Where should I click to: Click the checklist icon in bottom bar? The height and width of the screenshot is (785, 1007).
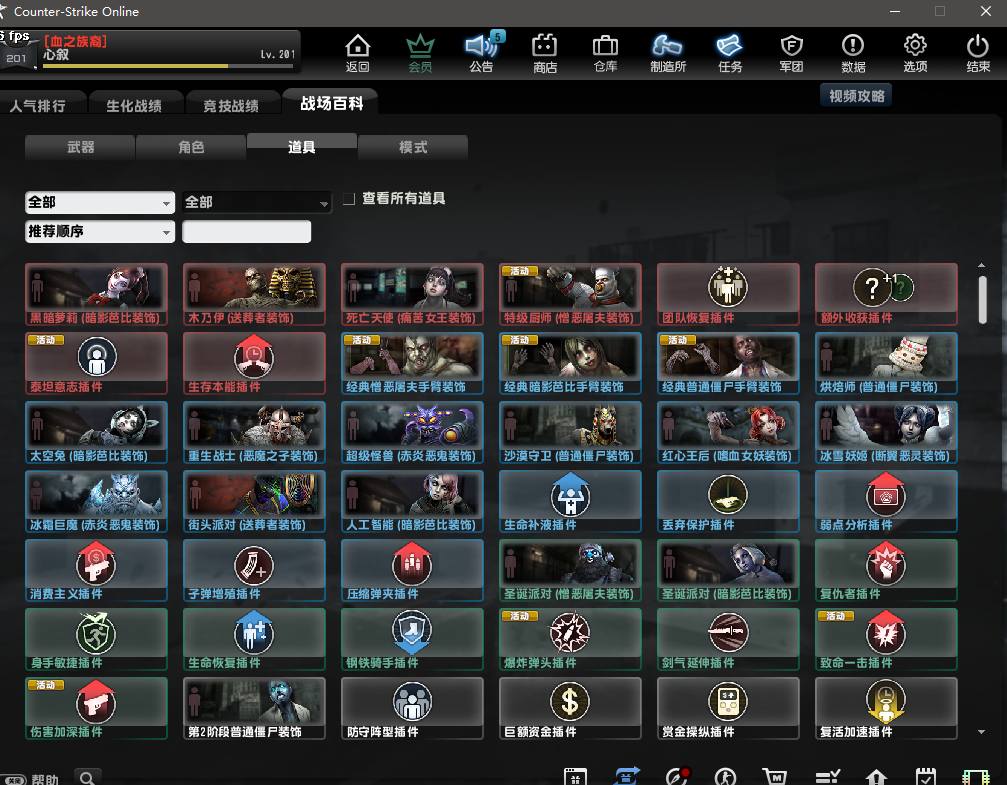click(827, 777)
